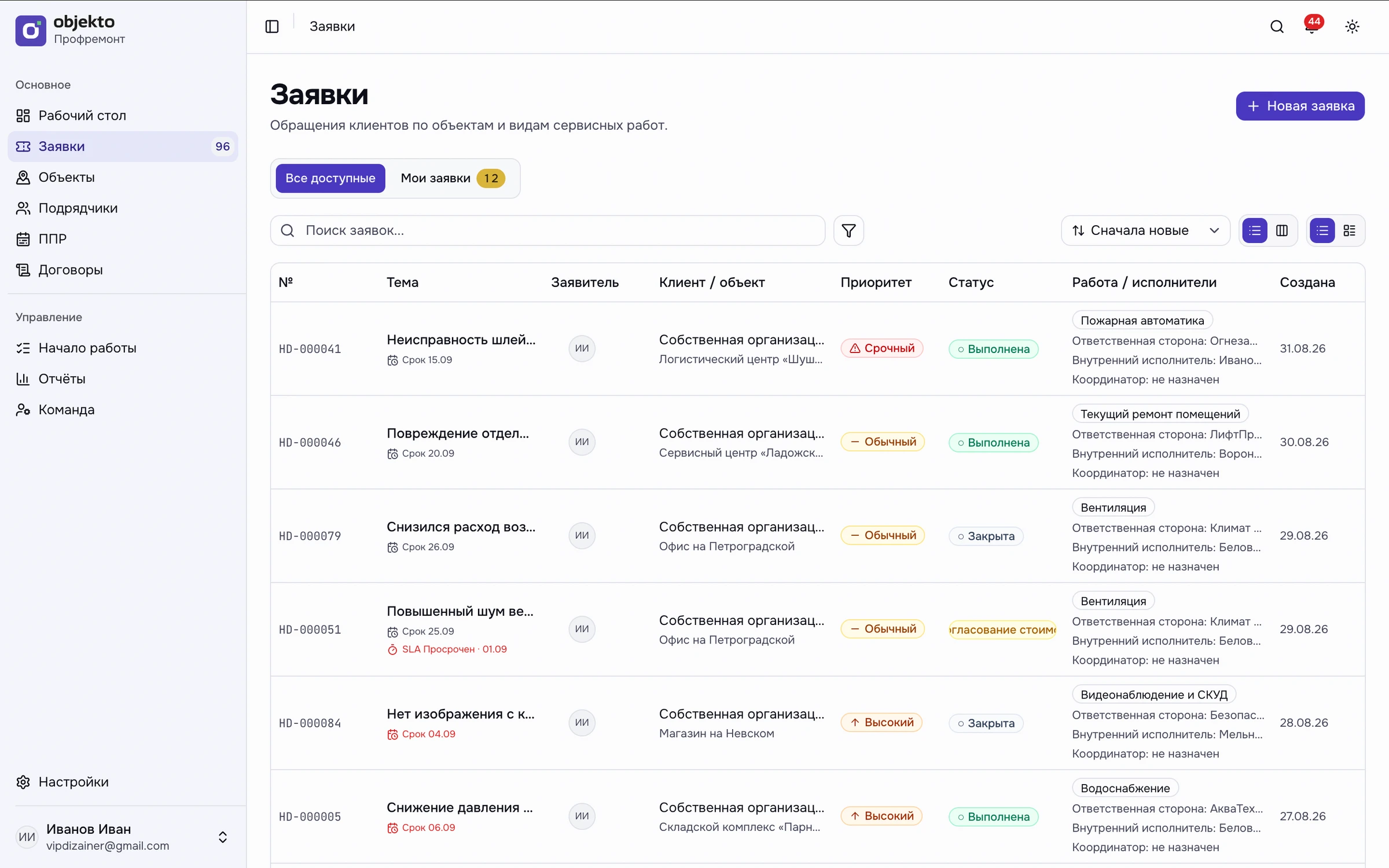Click the Новая заявка button
Screen dimensions: 1389x868
pyautogui.click(x=1300, y=106)
